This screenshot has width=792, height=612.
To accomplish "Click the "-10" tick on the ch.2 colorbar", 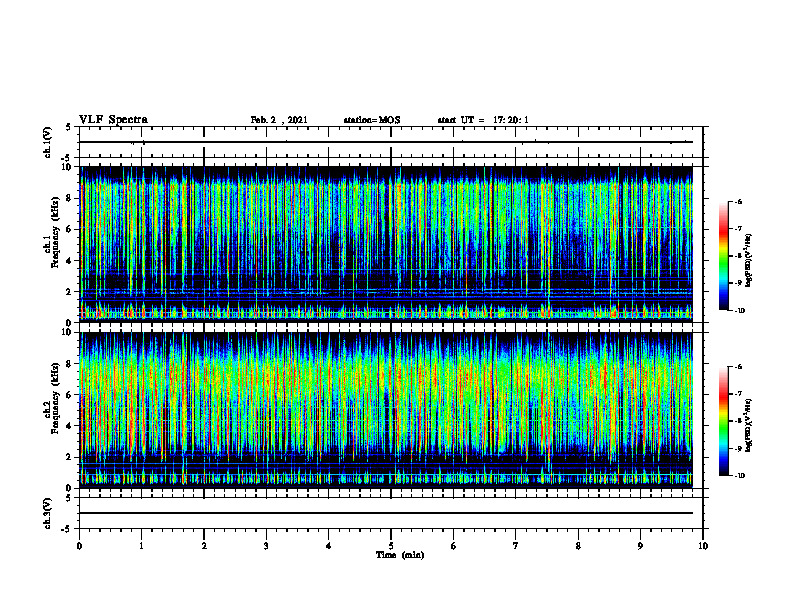I will point(739,475).
